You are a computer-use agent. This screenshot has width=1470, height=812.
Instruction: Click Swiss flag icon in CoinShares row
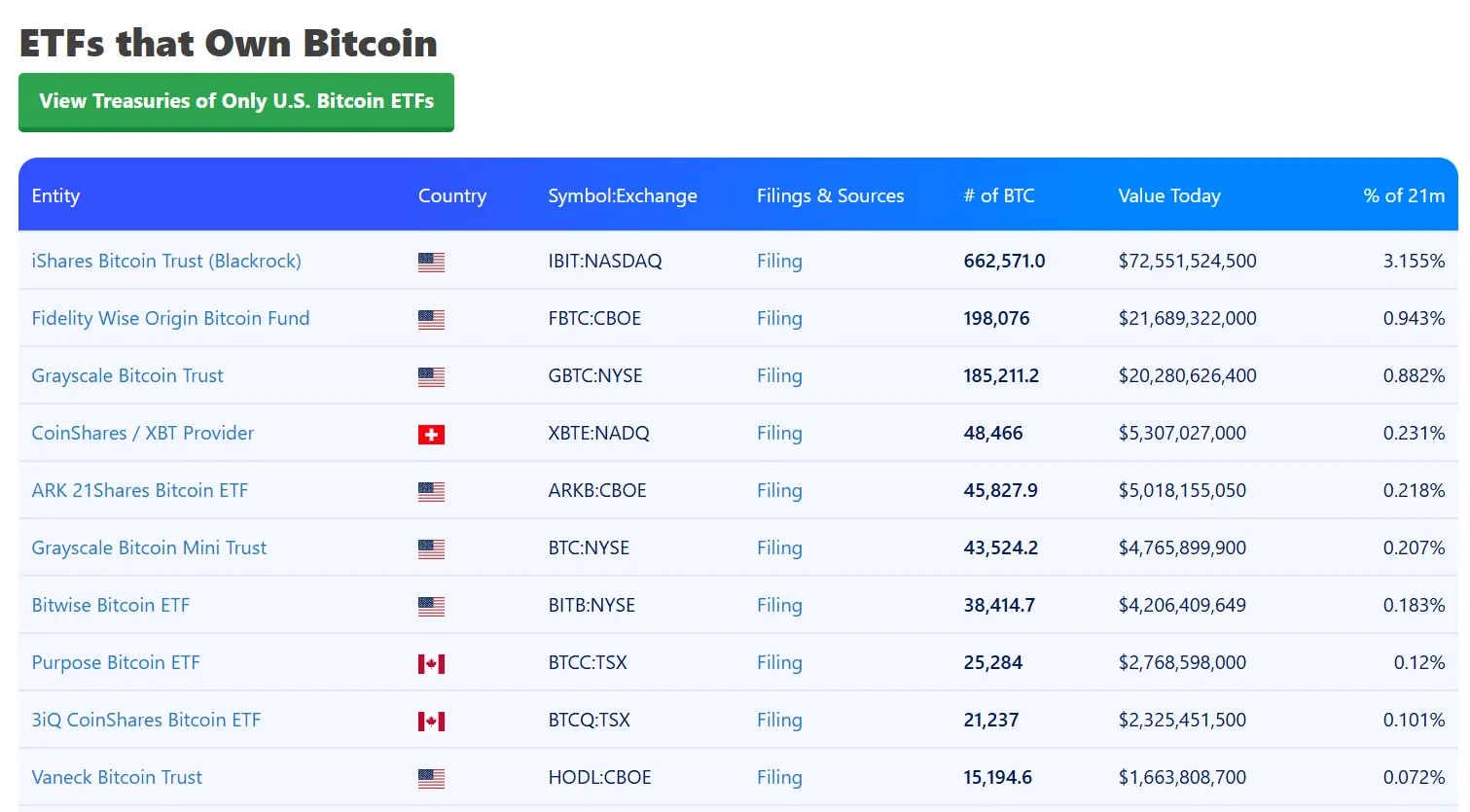pos(431,434)
